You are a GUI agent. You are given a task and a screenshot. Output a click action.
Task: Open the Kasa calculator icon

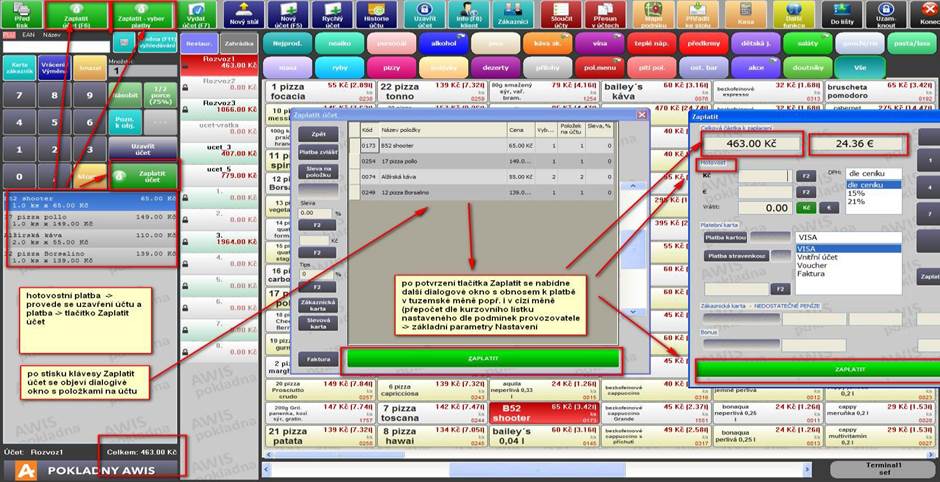click(x=746, y=15)
